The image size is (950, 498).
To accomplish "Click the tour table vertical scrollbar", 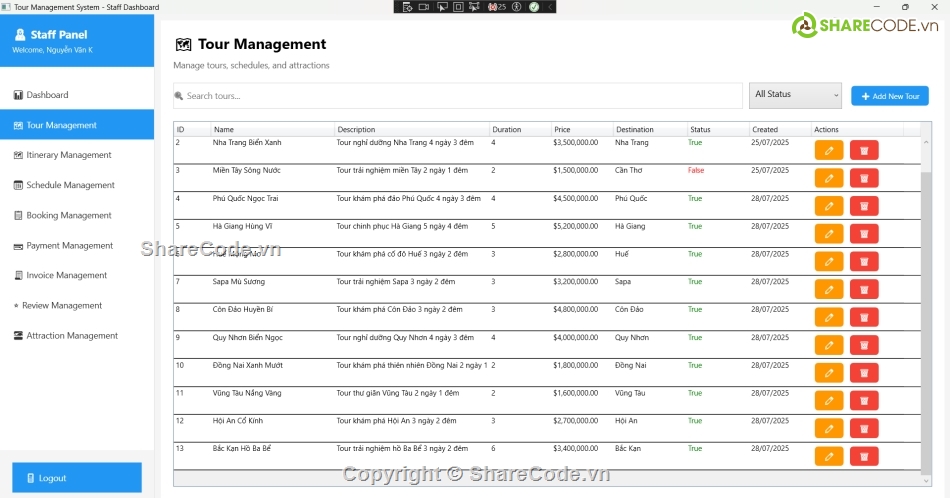I will tap(926, 300).
